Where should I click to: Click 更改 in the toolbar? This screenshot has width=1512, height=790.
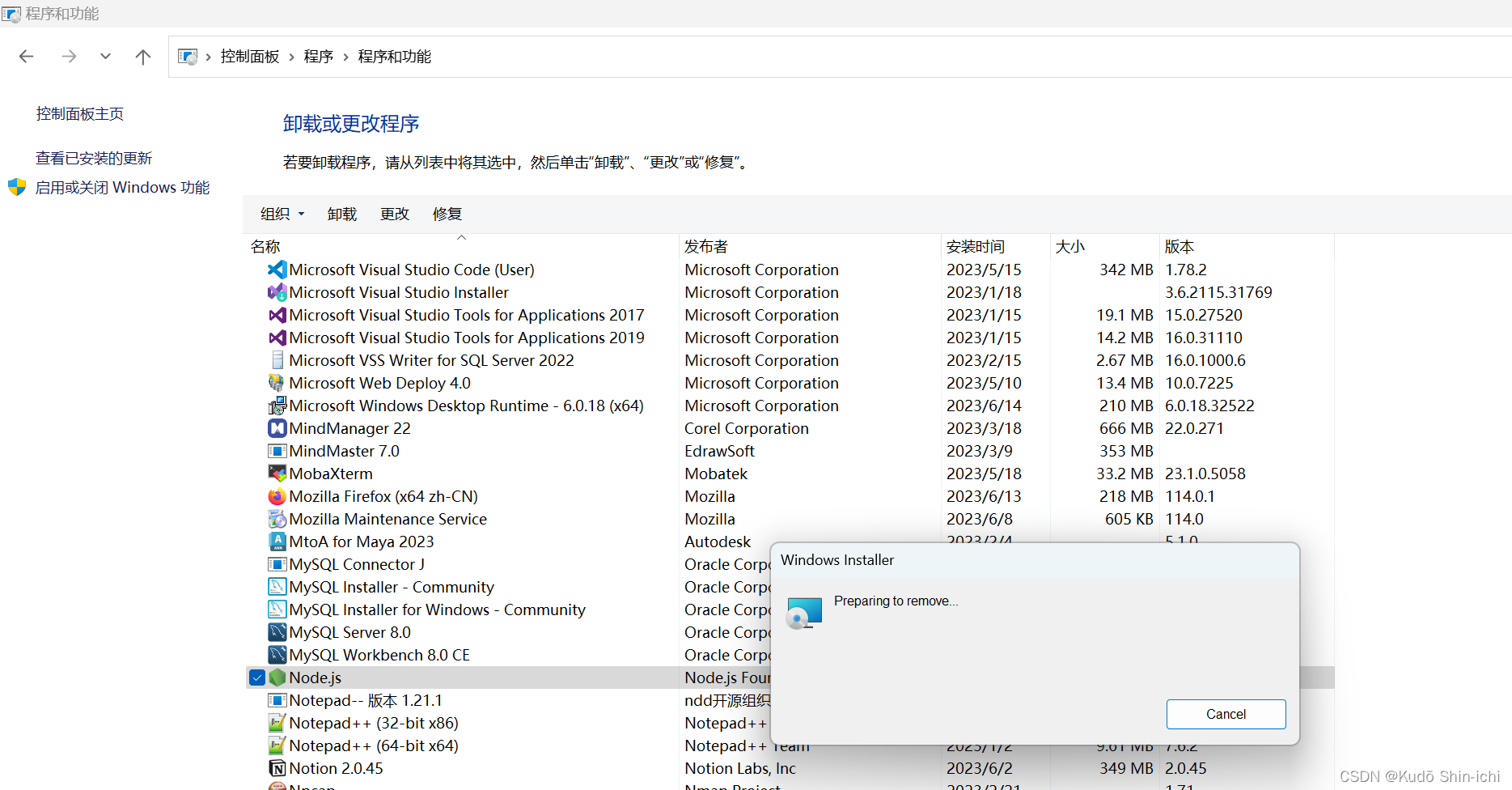[395, 214]
